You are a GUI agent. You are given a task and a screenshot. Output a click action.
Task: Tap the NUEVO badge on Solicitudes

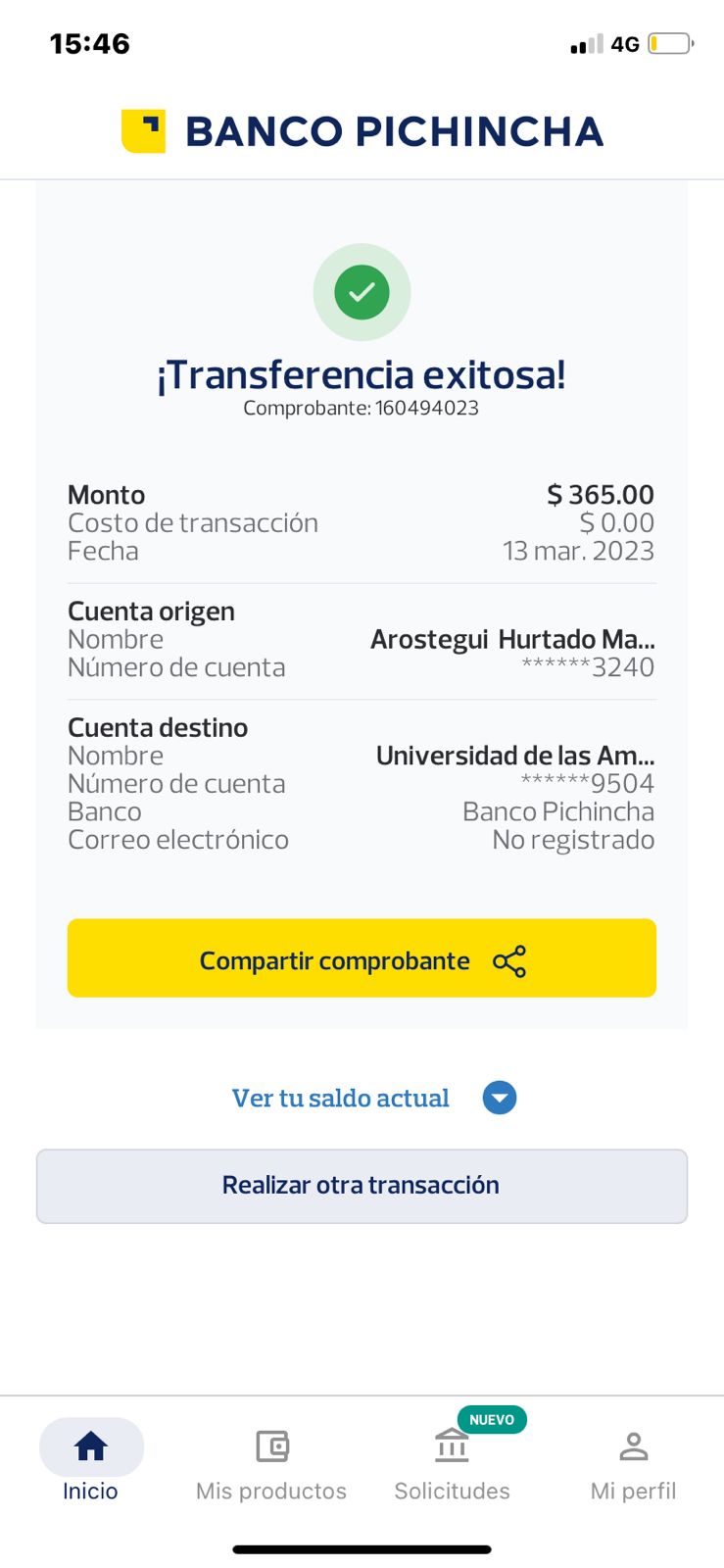click(492, 1420)
